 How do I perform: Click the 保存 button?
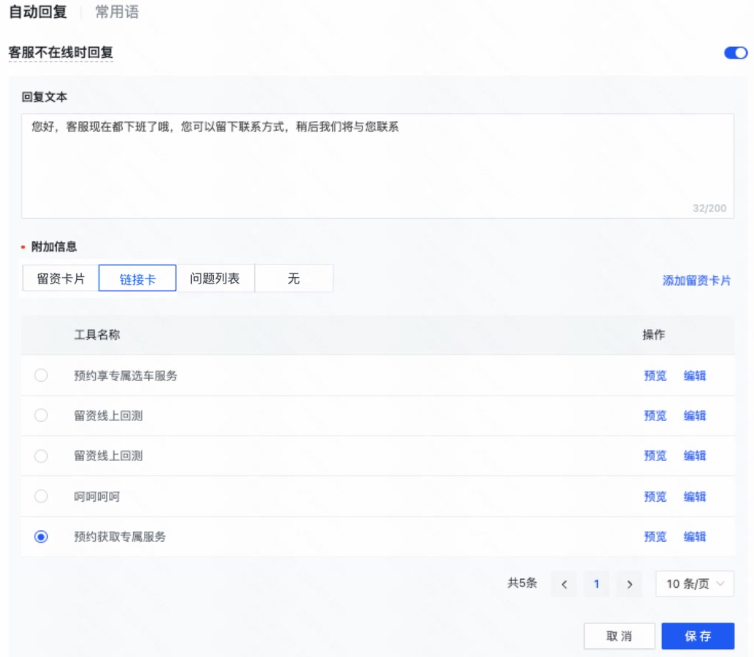(x=698, y=636)
